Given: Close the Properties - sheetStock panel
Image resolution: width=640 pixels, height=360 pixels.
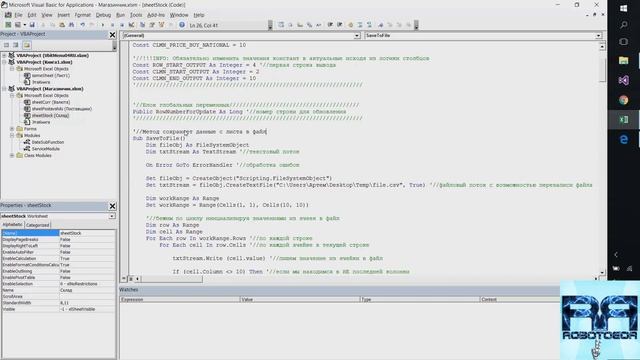Looking at the screenshot, I should click(x=113, y=206).
